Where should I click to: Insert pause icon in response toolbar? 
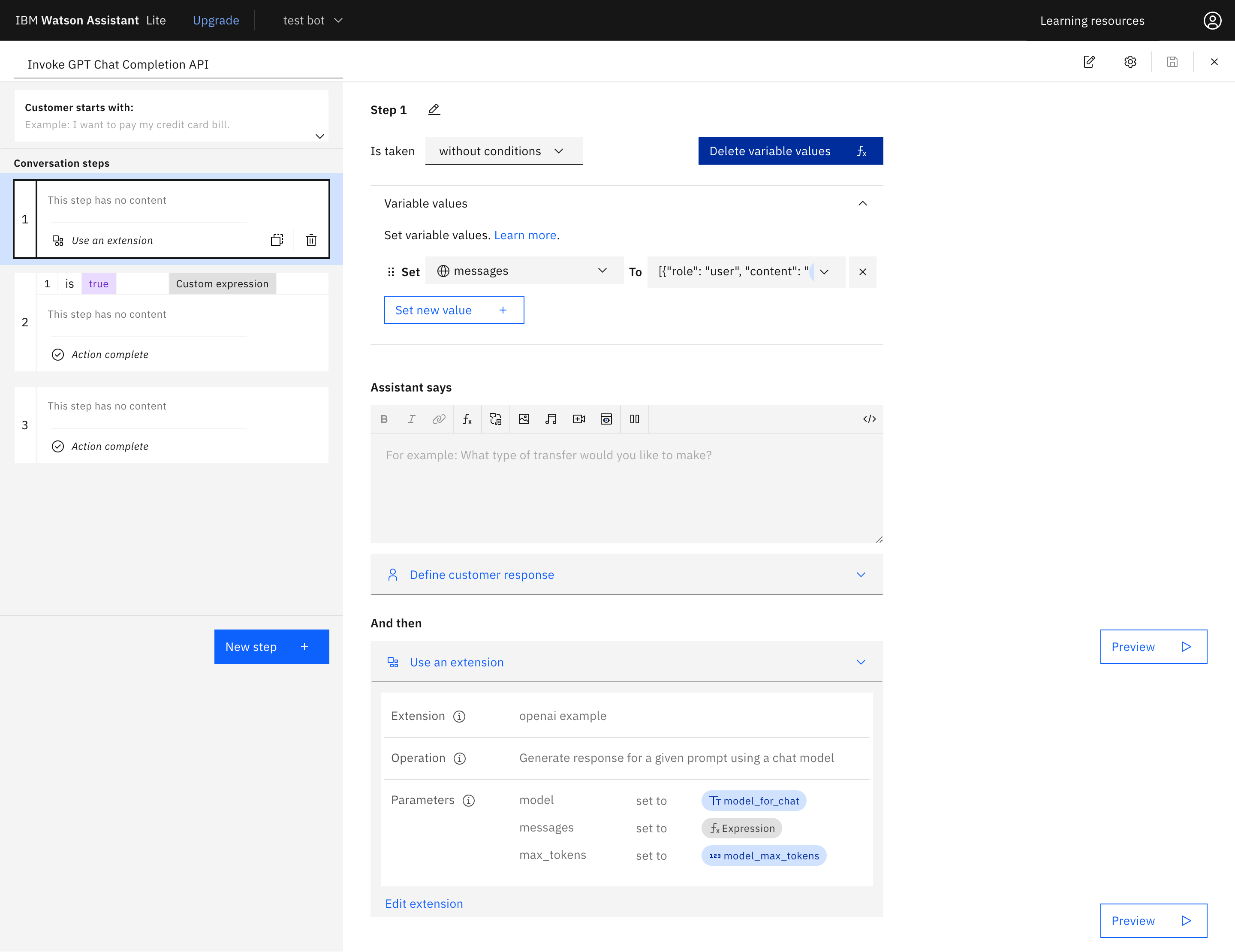(x=635, y=419)
